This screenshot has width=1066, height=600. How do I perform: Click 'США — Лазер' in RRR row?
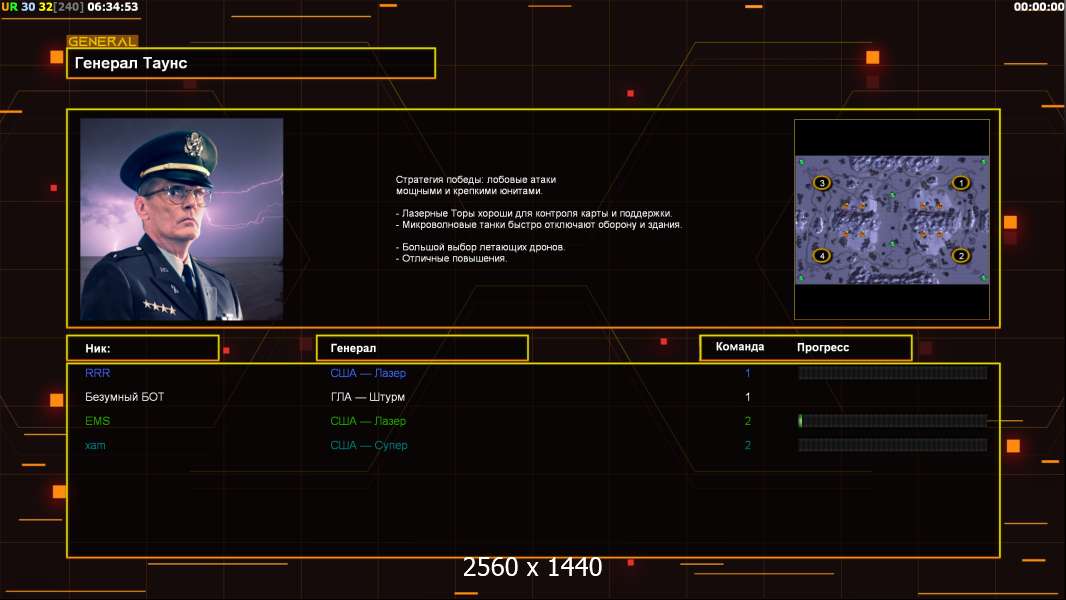(368, 373)
